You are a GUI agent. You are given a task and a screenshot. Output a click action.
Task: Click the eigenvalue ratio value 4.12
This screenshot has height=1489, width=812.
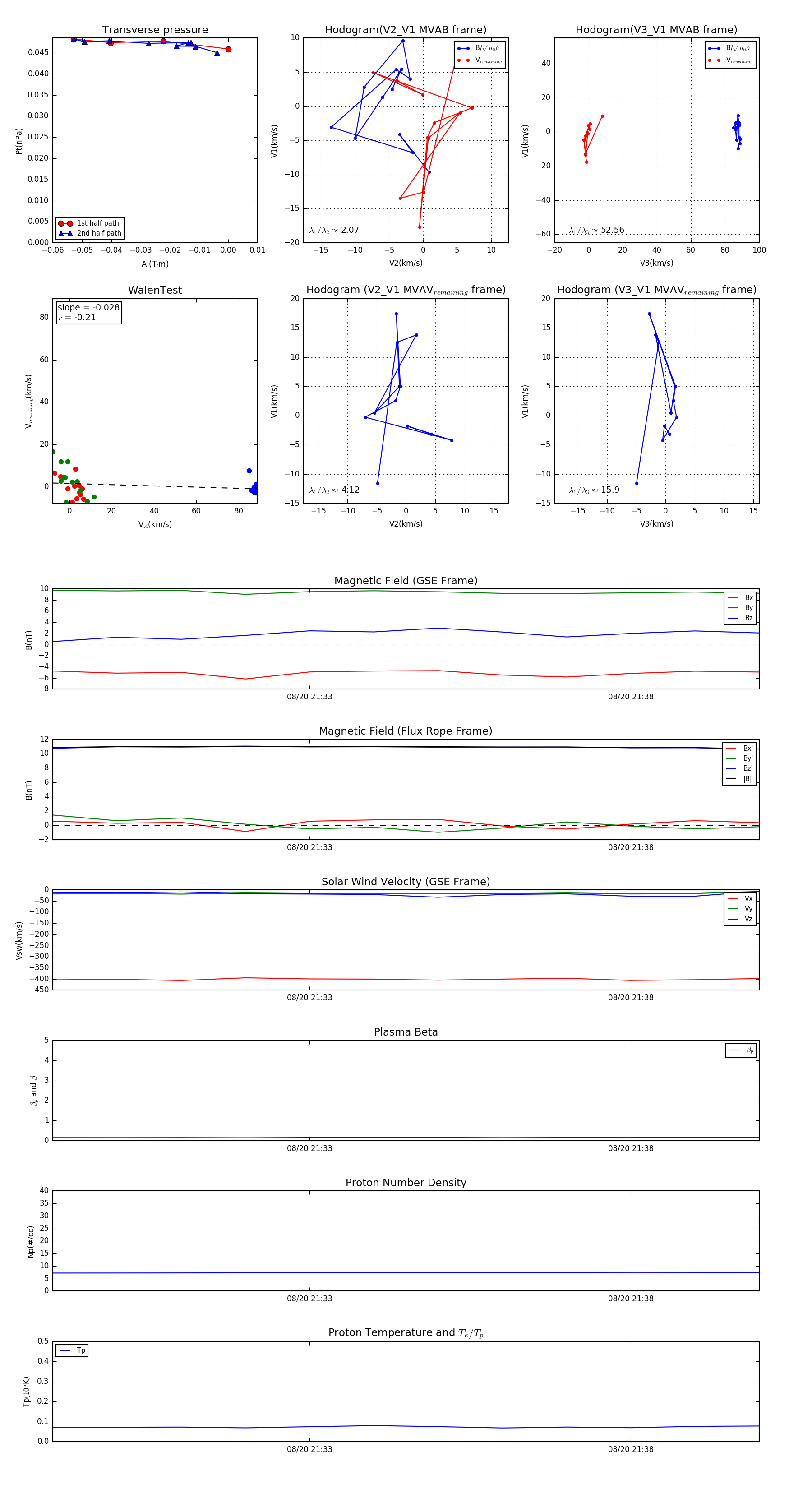[350, 490]
